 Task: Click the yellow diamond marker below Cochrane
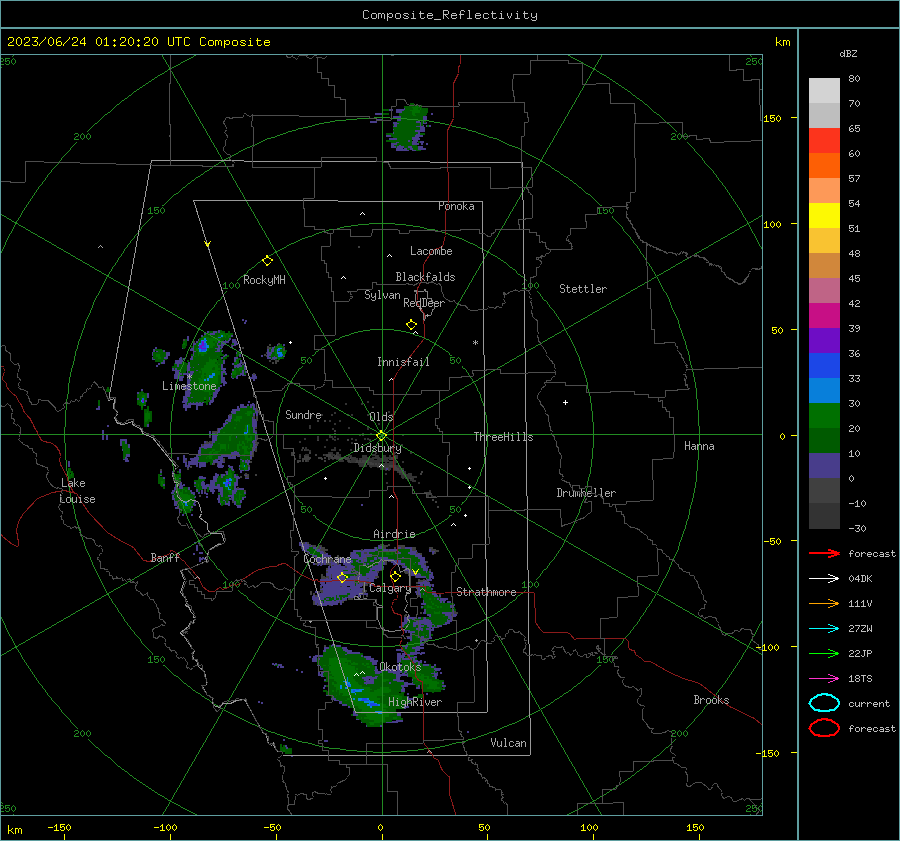pos(342,577)
